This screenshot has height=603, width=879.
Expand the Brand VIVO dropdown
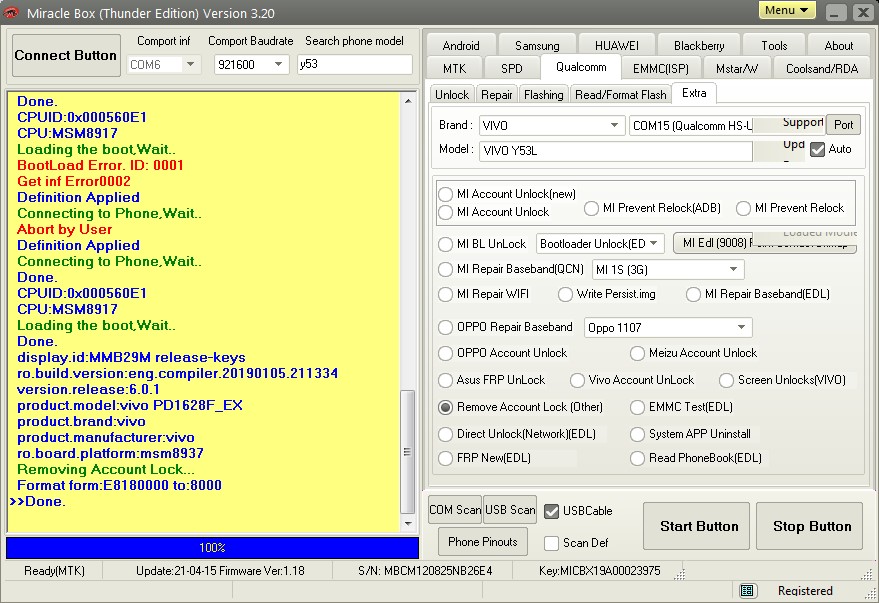[x=614, y=125]
